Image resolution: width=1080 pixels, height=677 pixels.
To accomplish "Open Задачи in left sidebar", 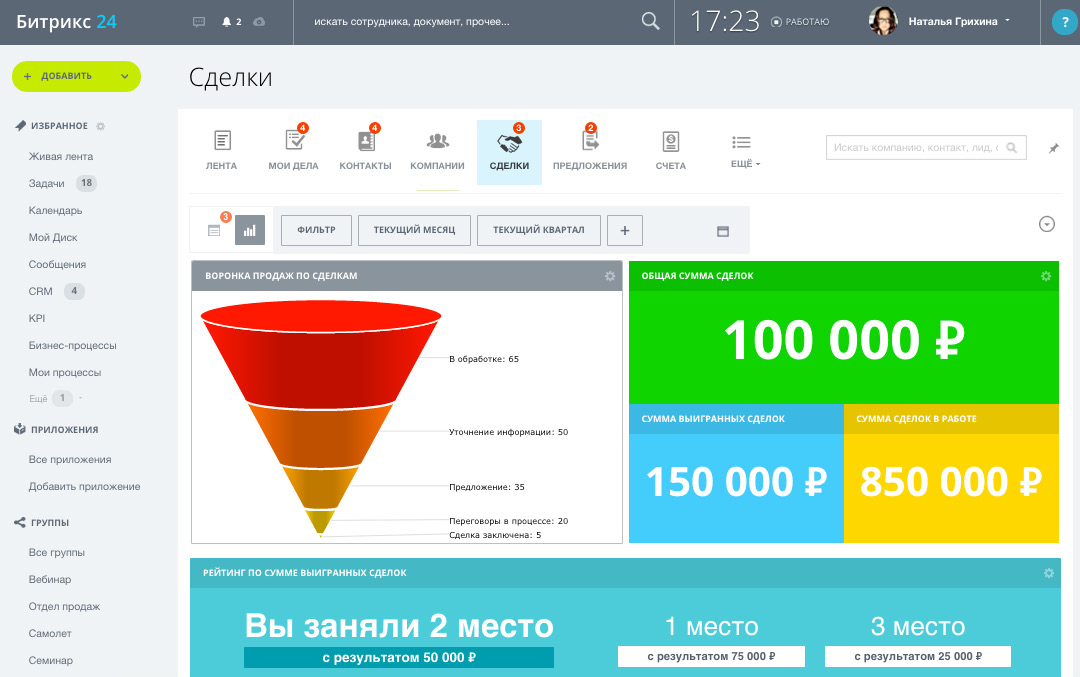I will tap(47, 184).
